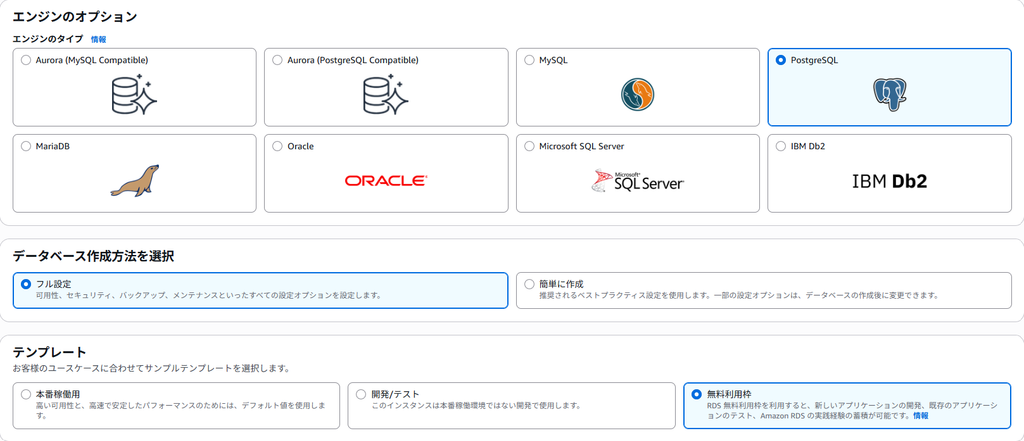Select the 簡単に作成 radio button
This screenshot has width=1024, height=441.
tap(530, 284)
